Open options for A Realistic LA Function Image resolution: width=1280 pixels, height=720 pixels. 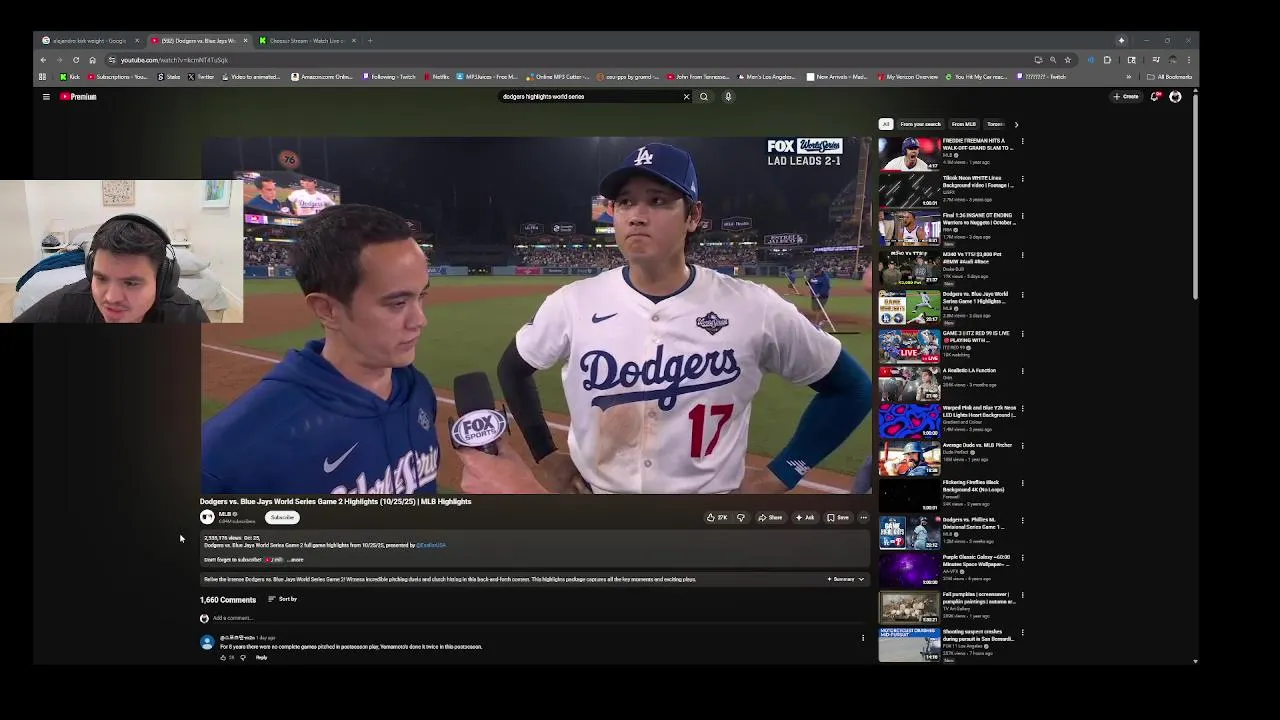(x=1022, y=371)
